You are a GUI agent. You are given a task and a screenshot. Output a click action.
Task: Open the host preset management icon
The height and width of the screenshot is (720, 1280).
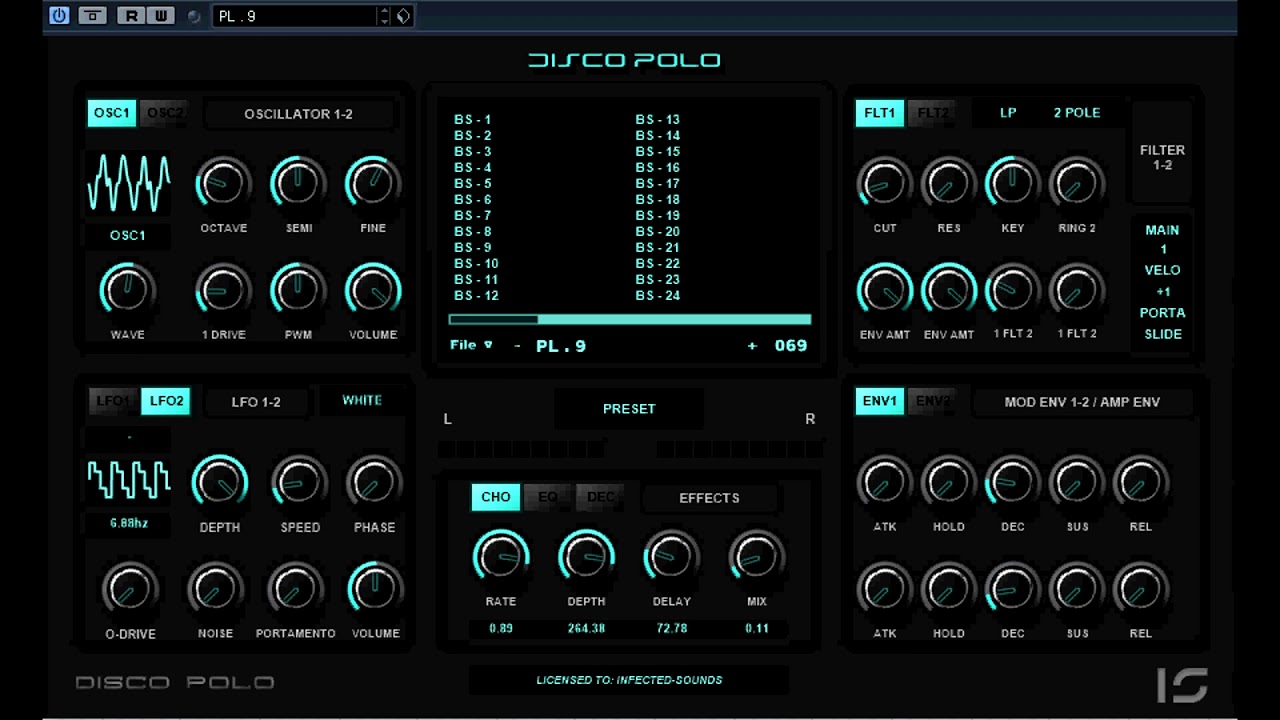[403, 16]
